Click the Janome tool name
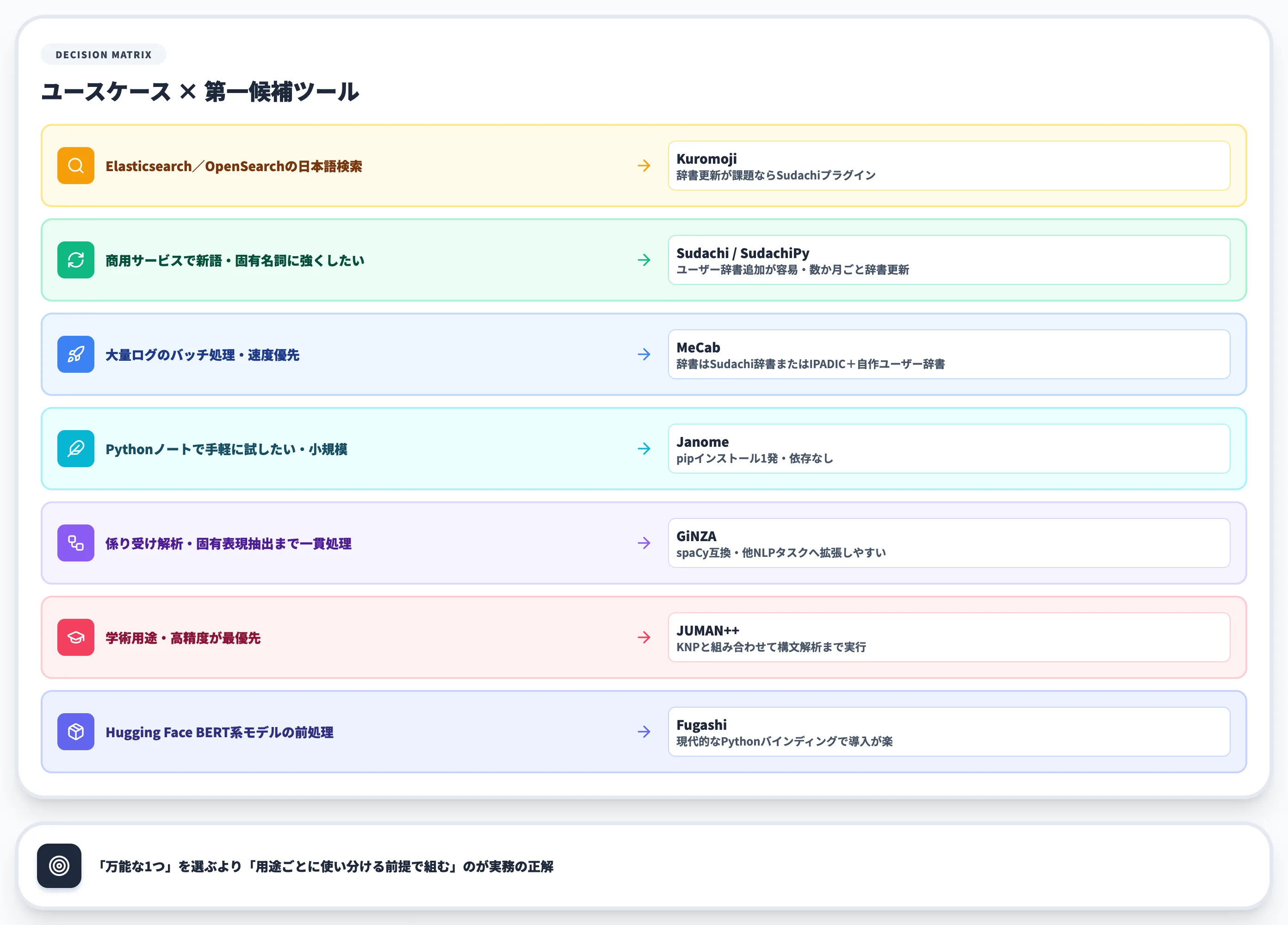1288x925 pixels. click(x=702, y=441)
